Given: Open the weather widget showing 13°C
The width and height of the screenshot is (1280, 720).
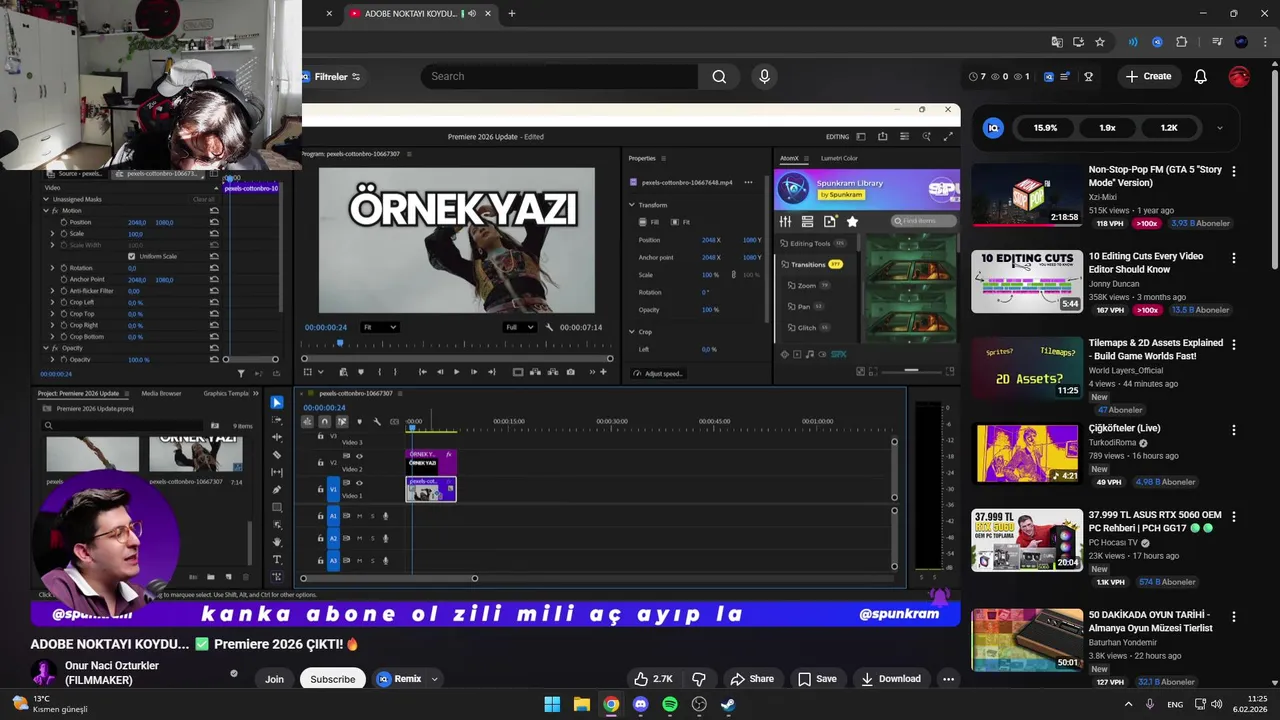Looking at the screenshot, I should (50, 704).
